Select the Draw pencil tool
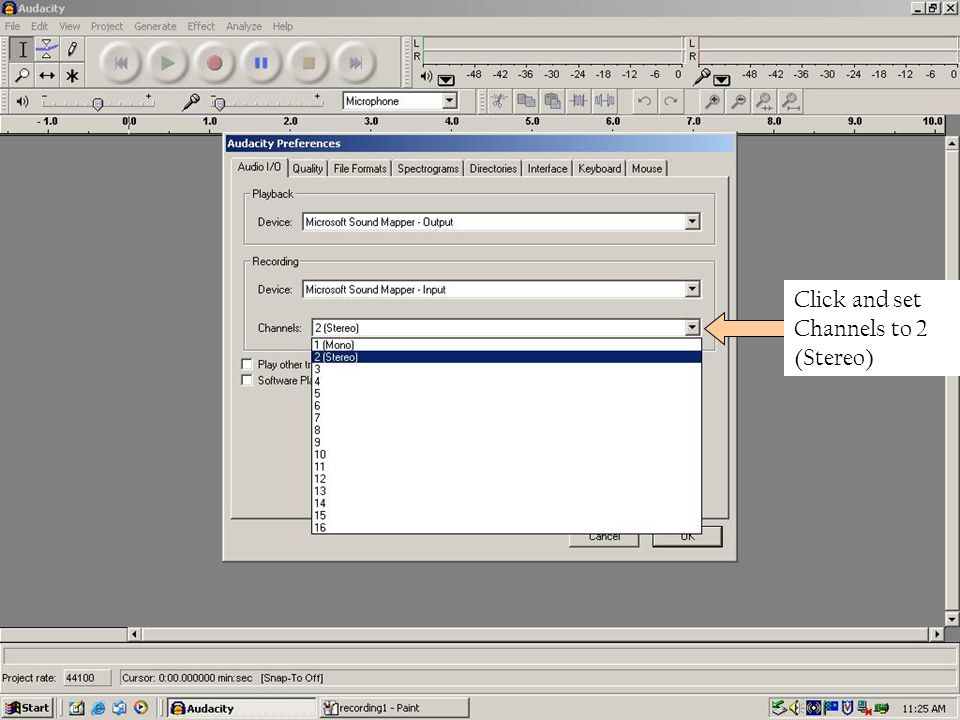The width and height of the screenshot is (960, 720). [72, 49]
